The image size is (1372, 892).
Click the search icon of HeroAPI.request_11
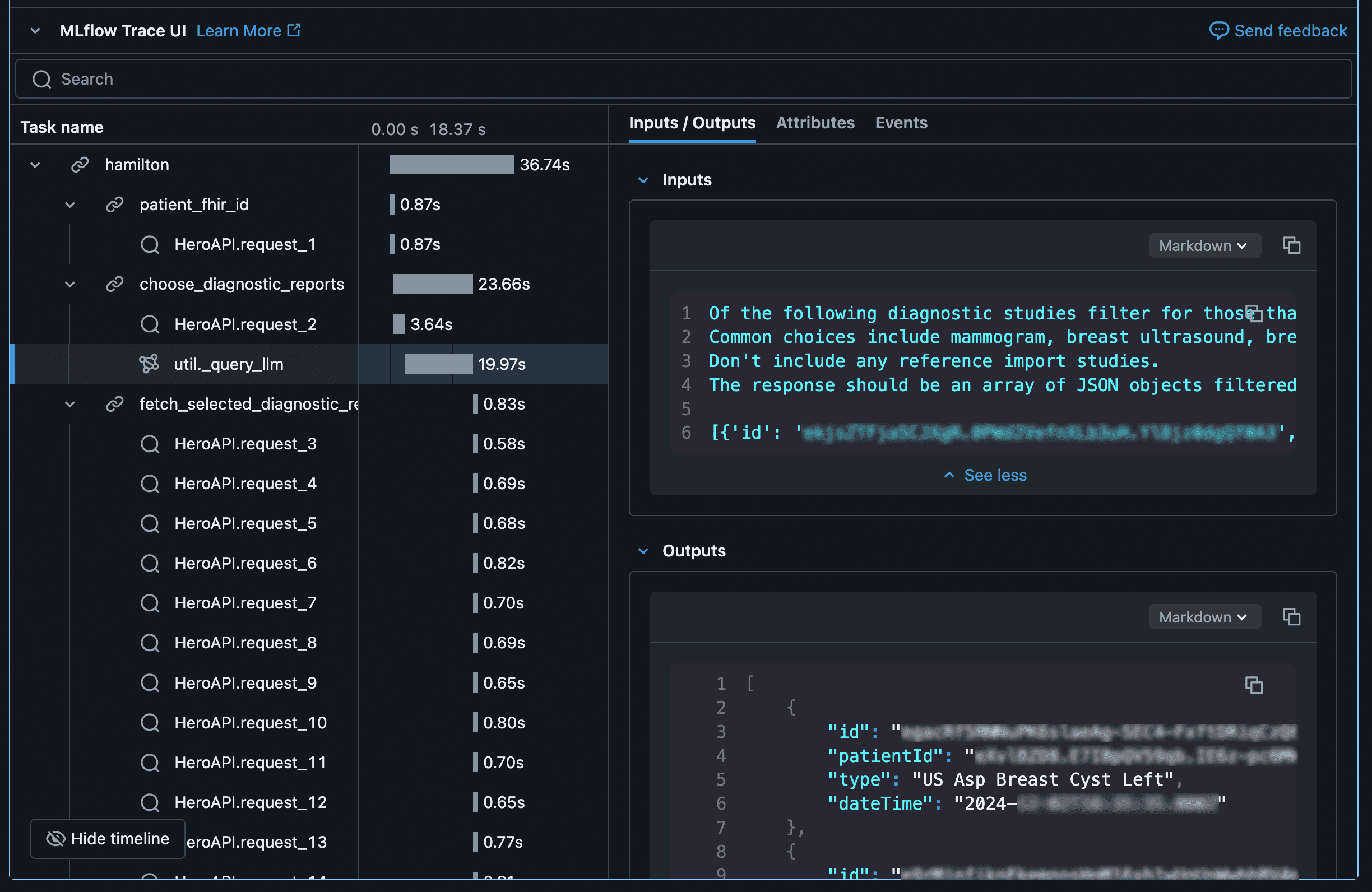click(x=150, y=763)
